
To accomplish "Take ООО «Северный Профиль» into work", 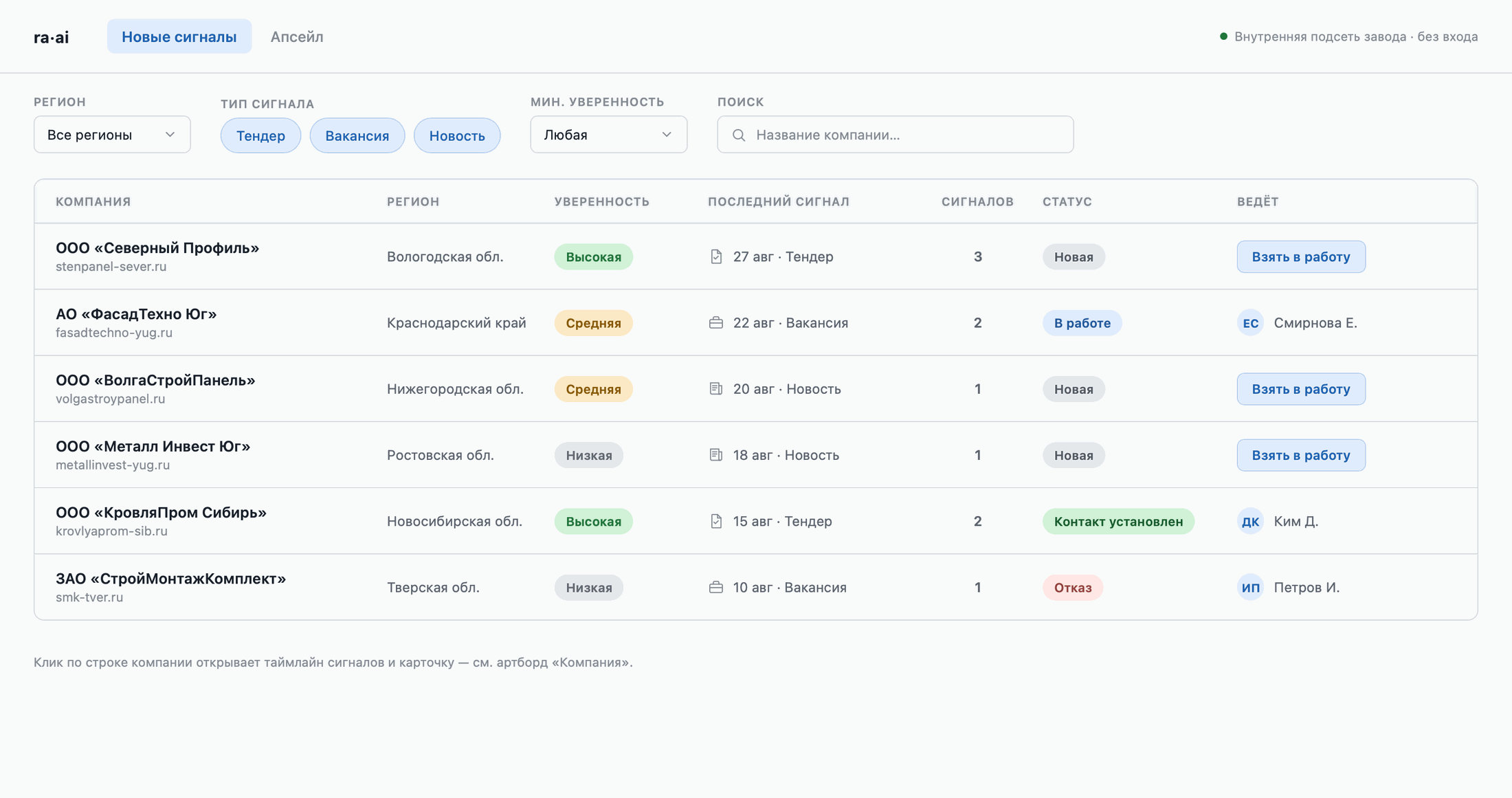I will pos(1301,256).
